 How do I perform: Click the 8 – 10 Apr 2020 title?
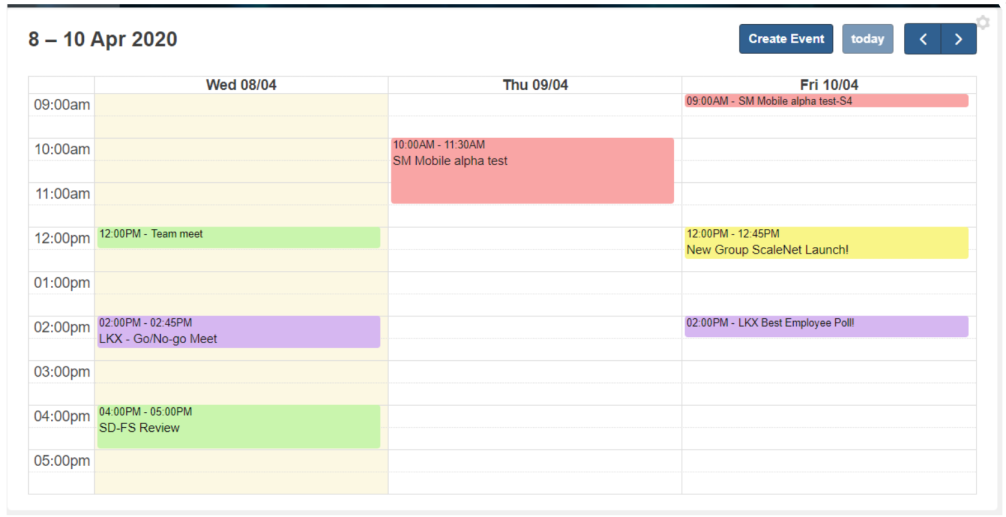pos(103,40)
